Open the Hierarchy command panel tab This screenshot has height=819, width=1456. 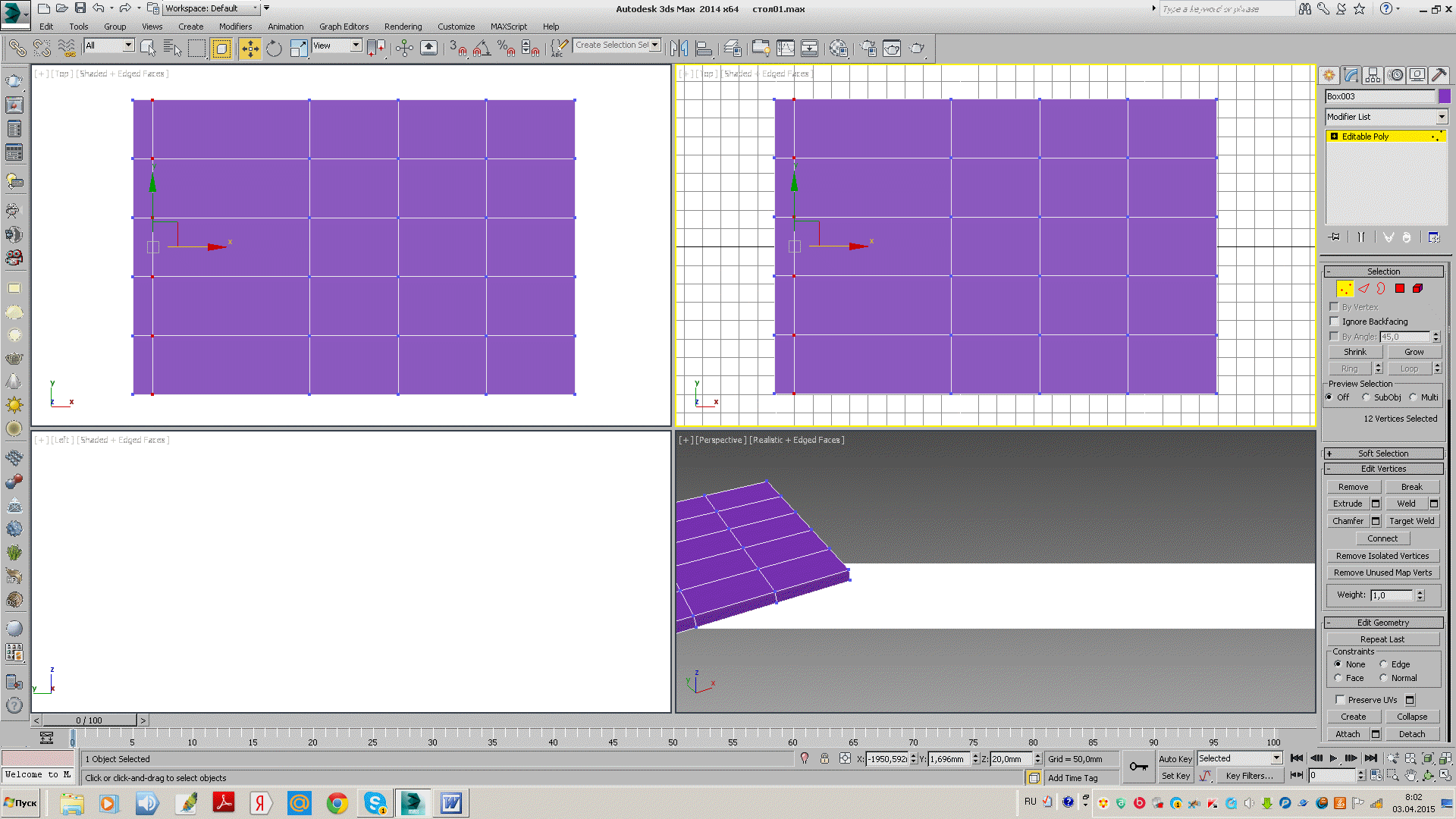(1373, 75)
